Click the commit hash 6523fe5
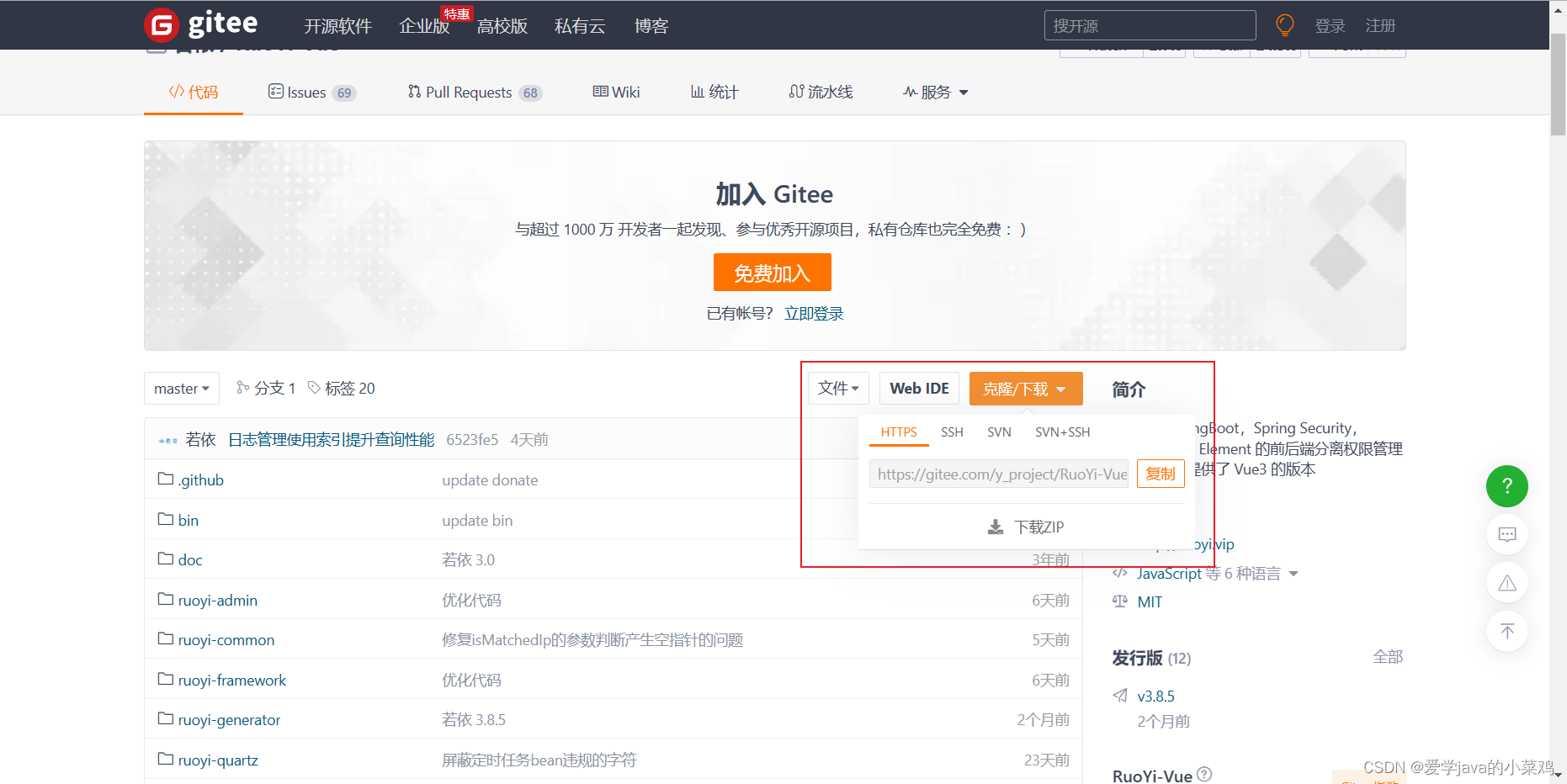Image resolution: width=1567 pixels, height=784 pixels. (x=472, y=439)
